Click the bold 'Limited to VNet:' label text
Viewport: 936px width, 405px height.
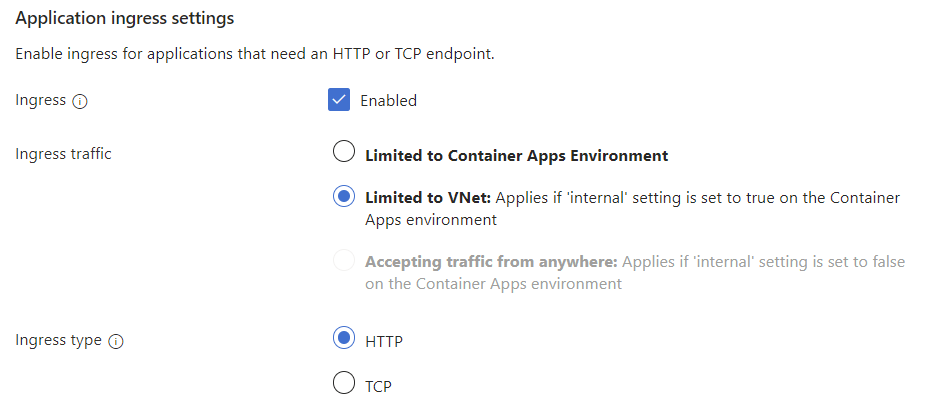click(427, 198)
